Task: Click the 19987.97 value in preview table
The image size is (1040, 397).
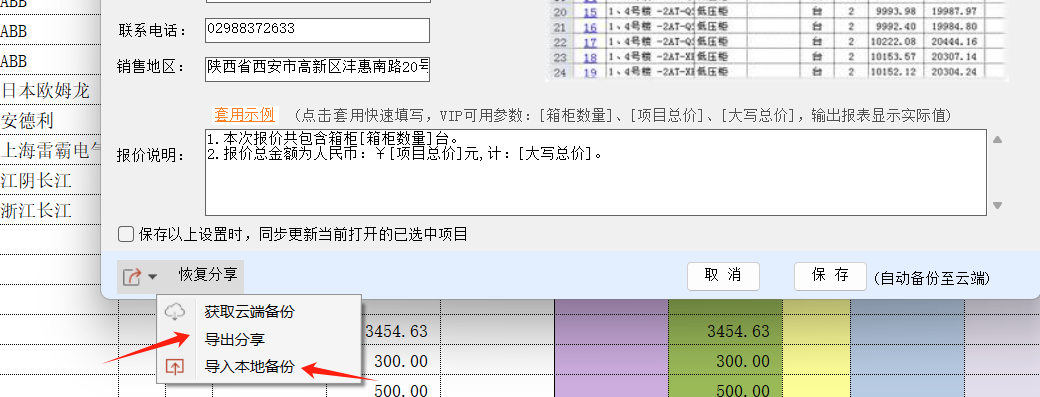Action: pyautogui.click(x=953, y=12)
